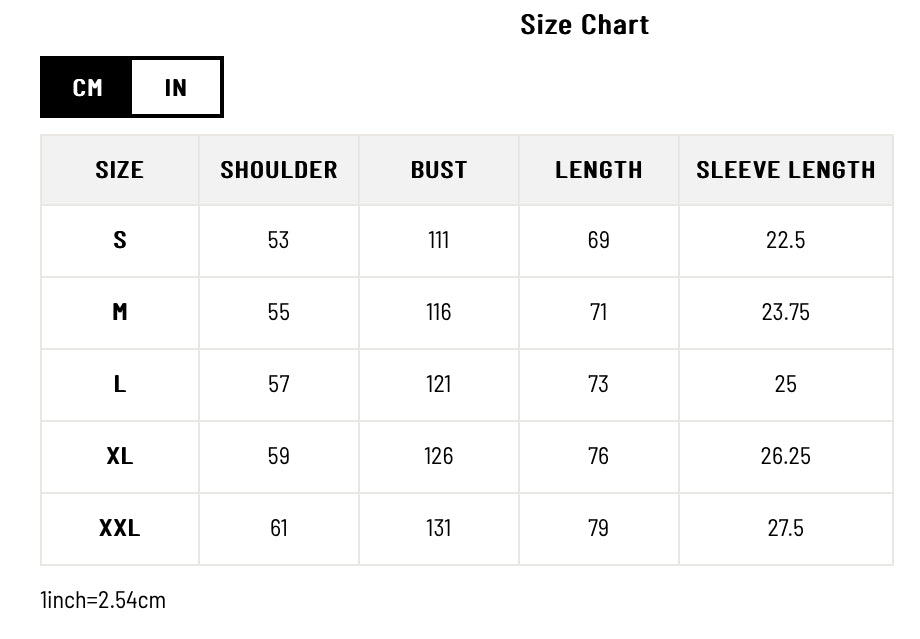The height and width of the screenshot is (639, 920).
Task: Click sleeve length value 22.5
Action: 786,240
